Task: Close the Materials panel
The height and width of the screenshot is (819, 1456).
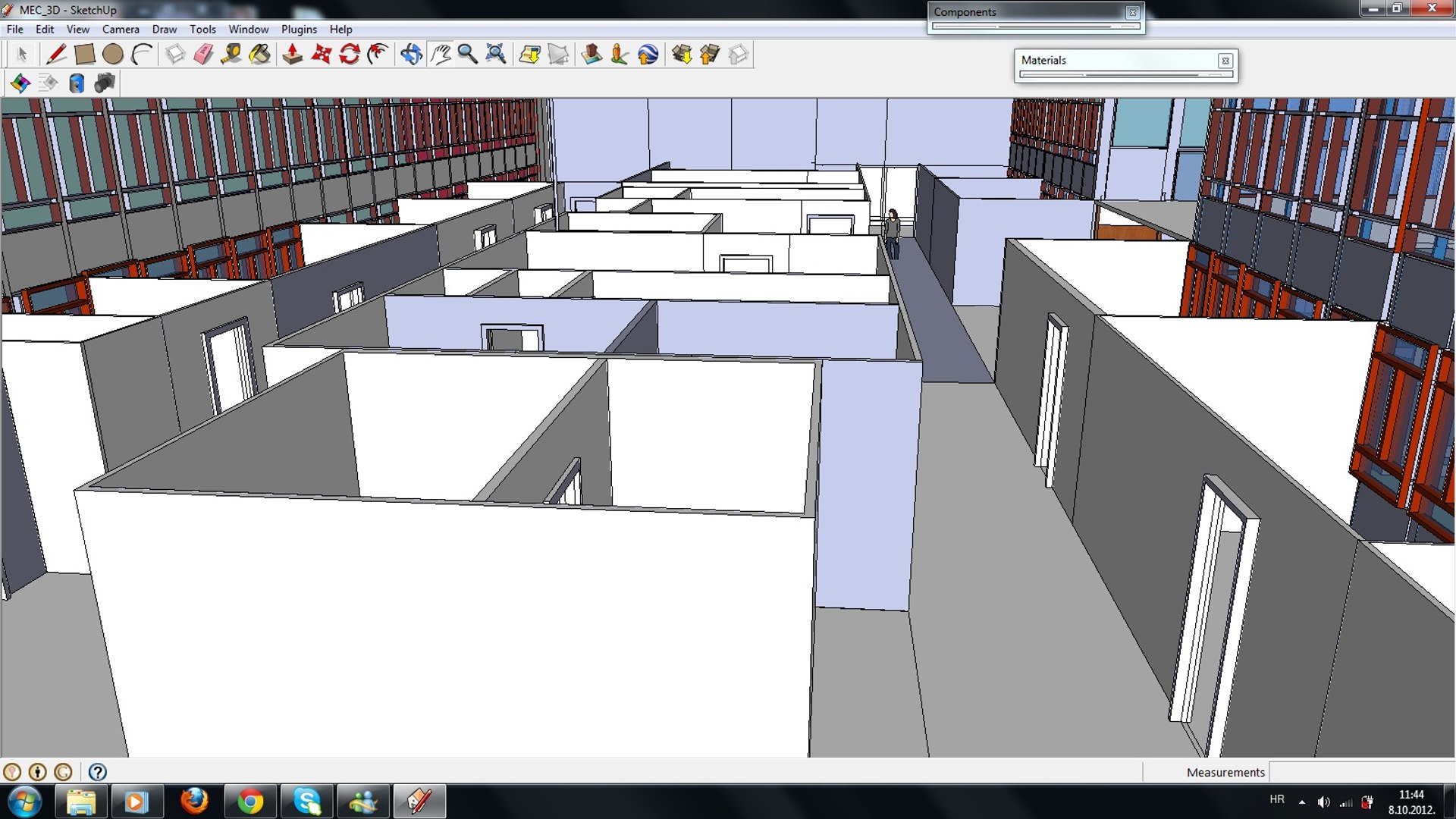Action: click(1225, 61)
